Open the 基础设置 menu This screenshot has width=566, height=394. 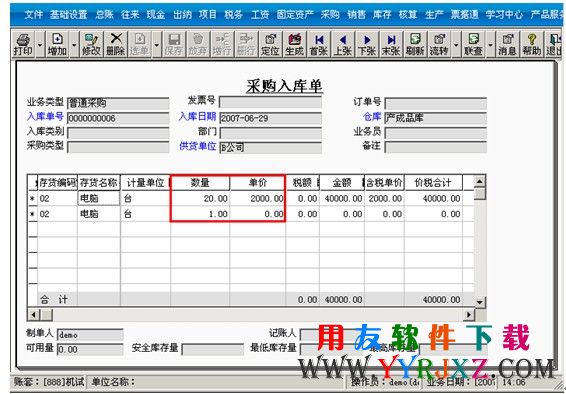pyautogui.click(x=68, y=14)
